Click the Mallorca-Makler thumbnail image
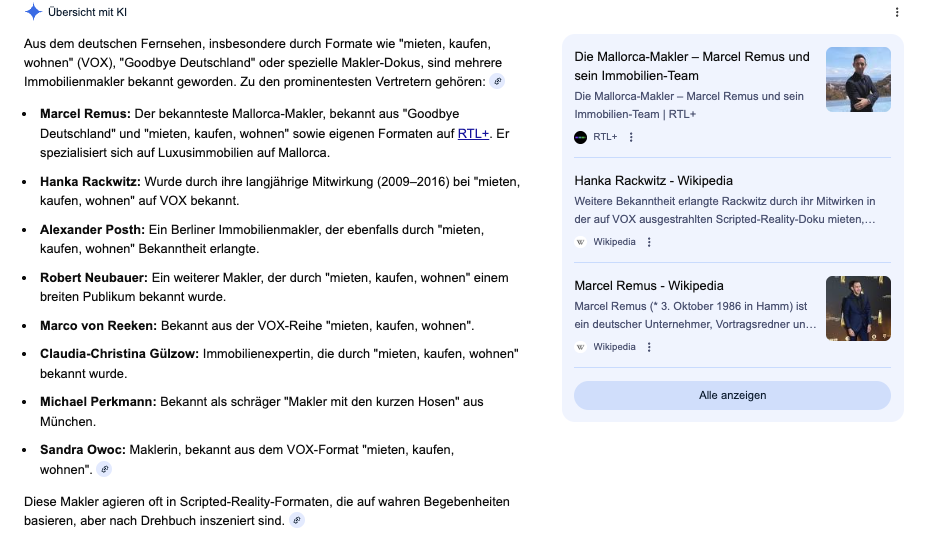925x541 pixels. [x=858, y=79]
